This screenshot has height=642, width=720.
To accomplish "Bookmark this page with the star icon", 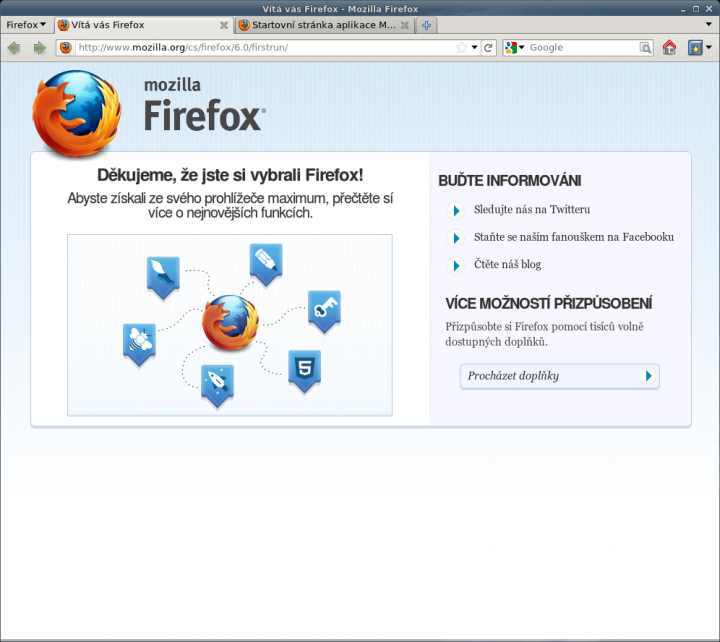I will click(461, 48).
